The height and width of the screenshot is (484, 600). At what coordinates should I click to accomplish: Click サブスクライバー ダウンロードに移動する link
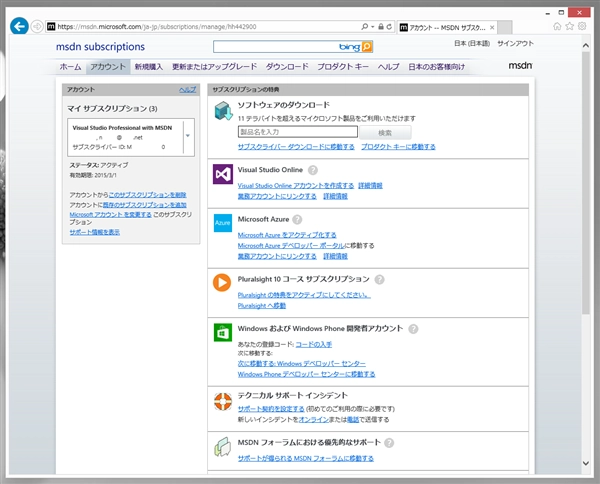click(296, 147)
